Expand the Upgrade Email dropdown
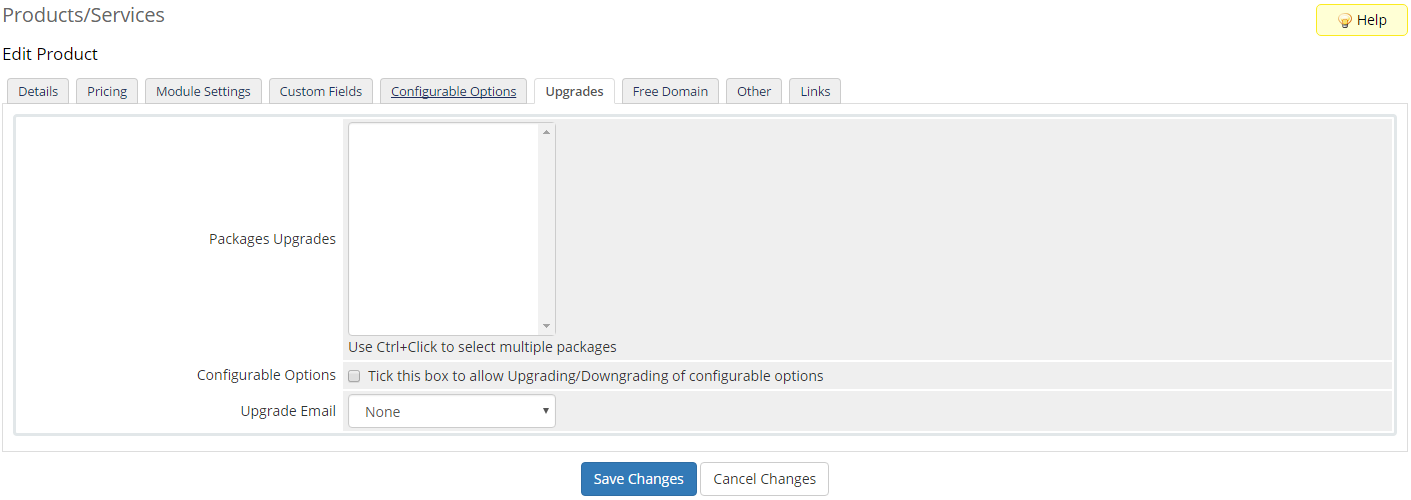Image resolution: width=1411 pixels, height=500 pixels. [452, 411]
